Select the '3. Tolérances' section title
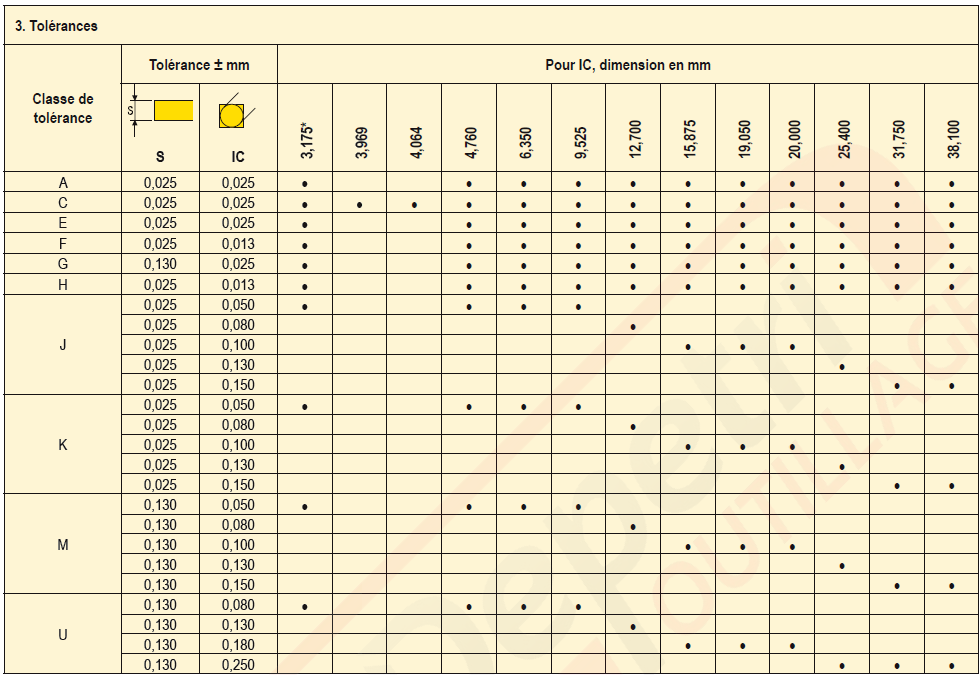 (56, 26)
